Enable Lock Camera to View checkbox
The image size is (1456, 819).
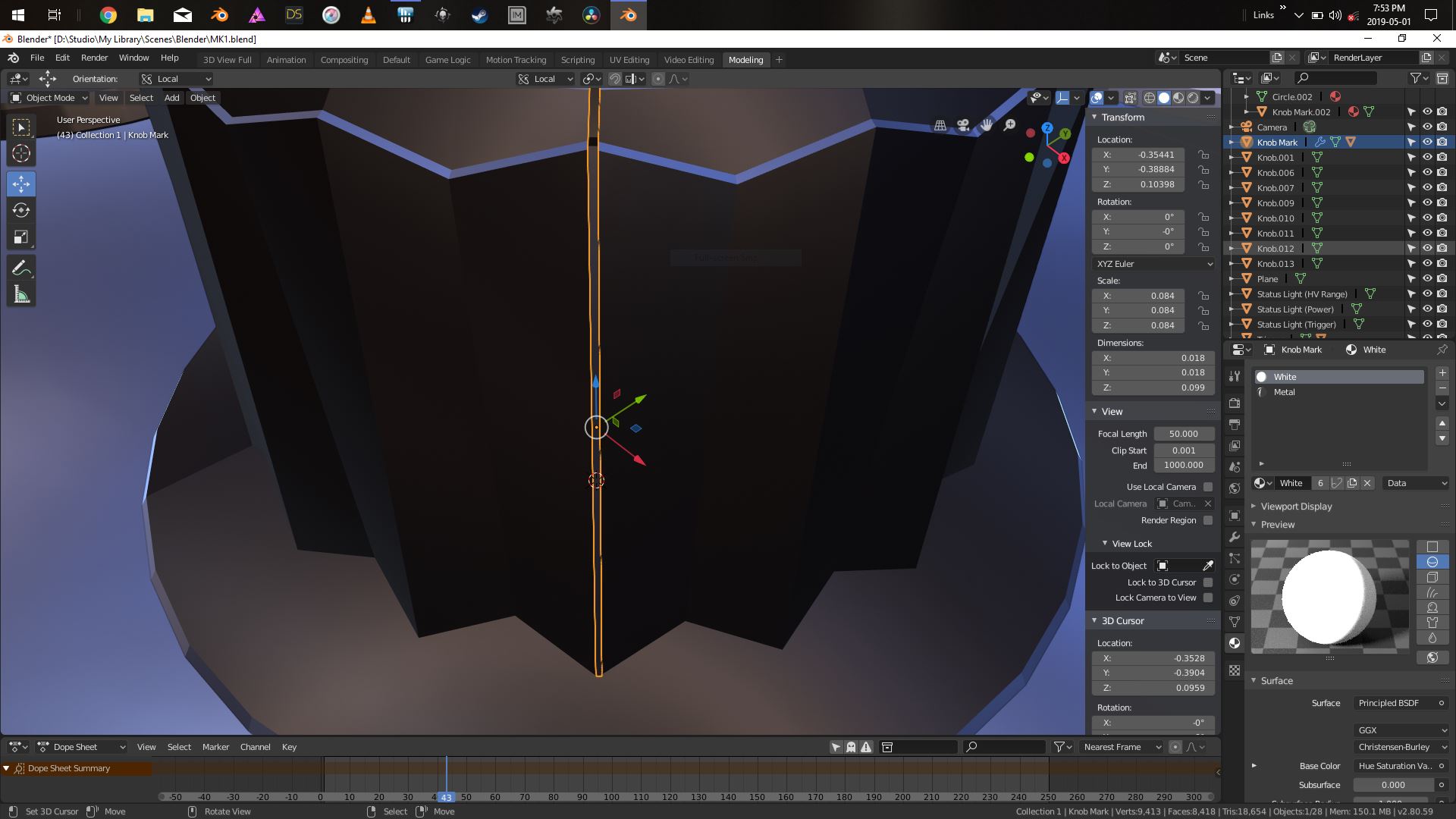[1208, 598]
